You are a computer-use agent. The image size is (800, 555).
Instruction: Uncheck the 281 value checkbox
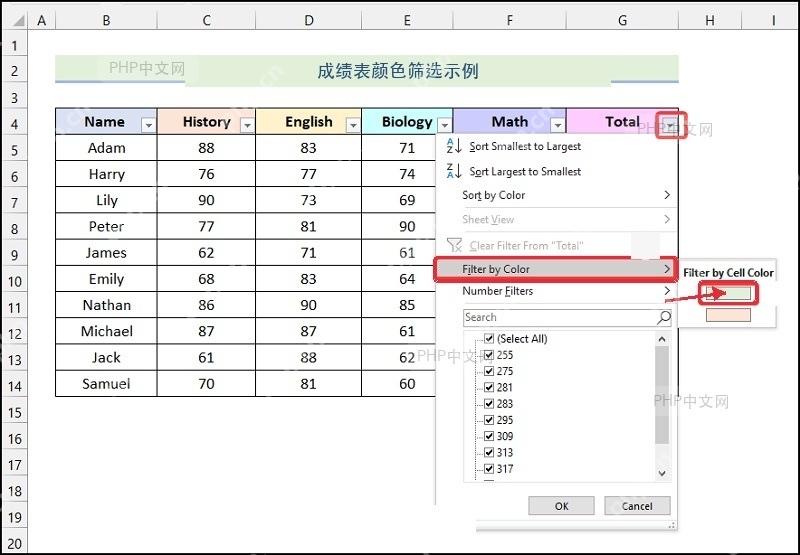tap(489, 388)
